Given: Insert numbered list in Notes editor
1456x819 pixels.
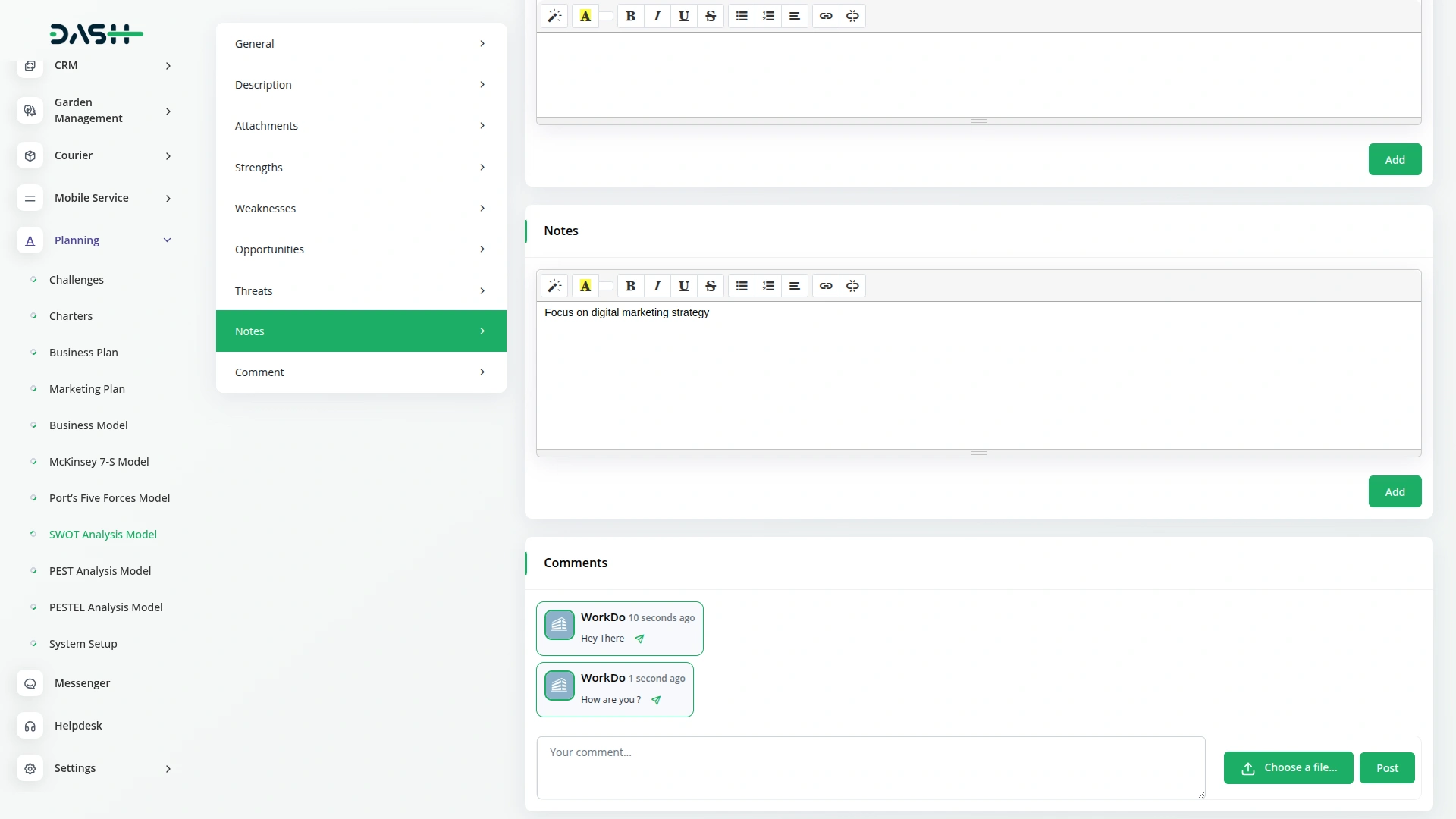Looking at the screenshot, I should (768, 286).
